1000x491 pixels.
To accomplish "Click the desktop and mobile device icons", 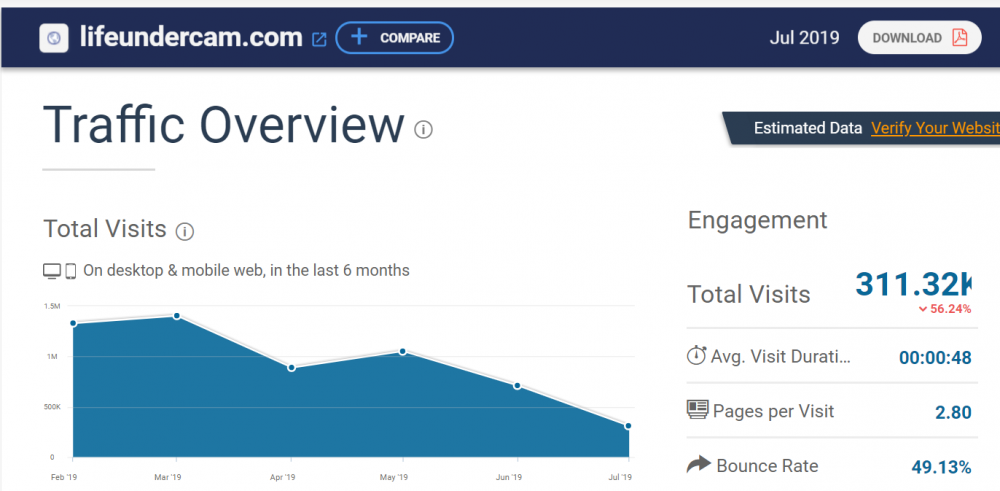I will click(60, 271).
